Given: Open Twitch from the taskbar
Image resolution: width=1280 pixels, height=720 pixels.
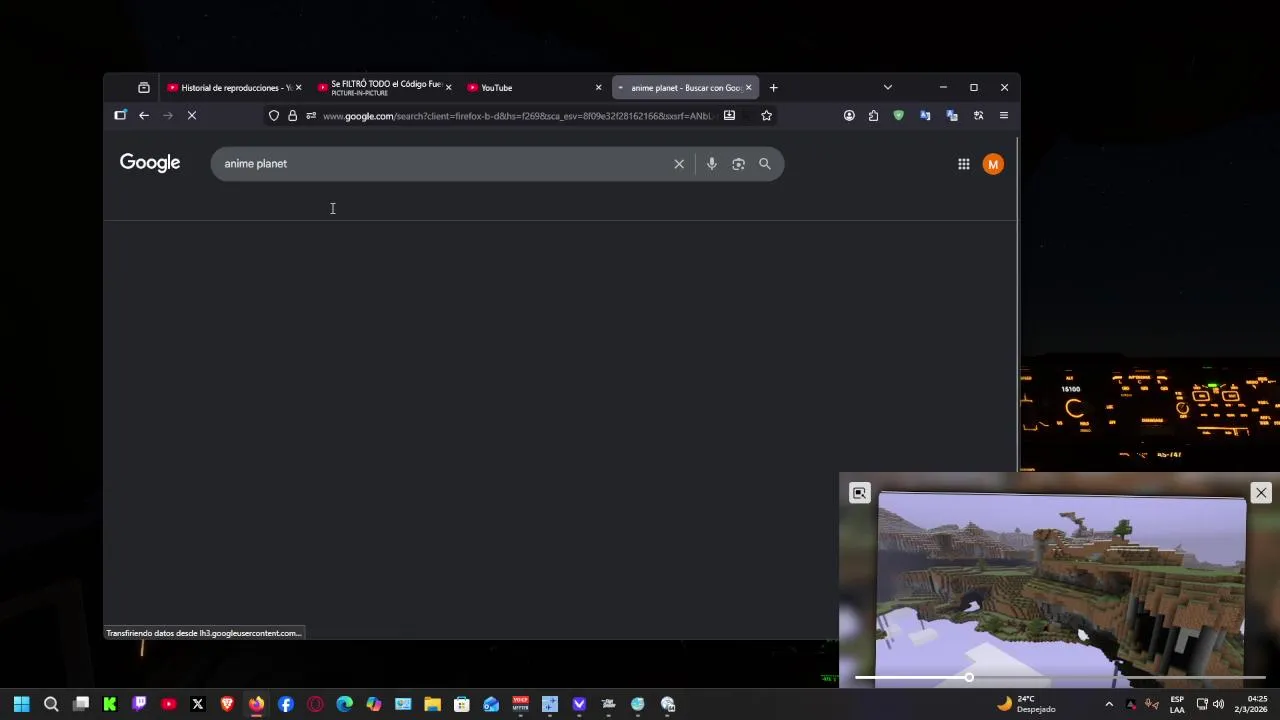Looking at the screenshot, I should pos(139,704).
